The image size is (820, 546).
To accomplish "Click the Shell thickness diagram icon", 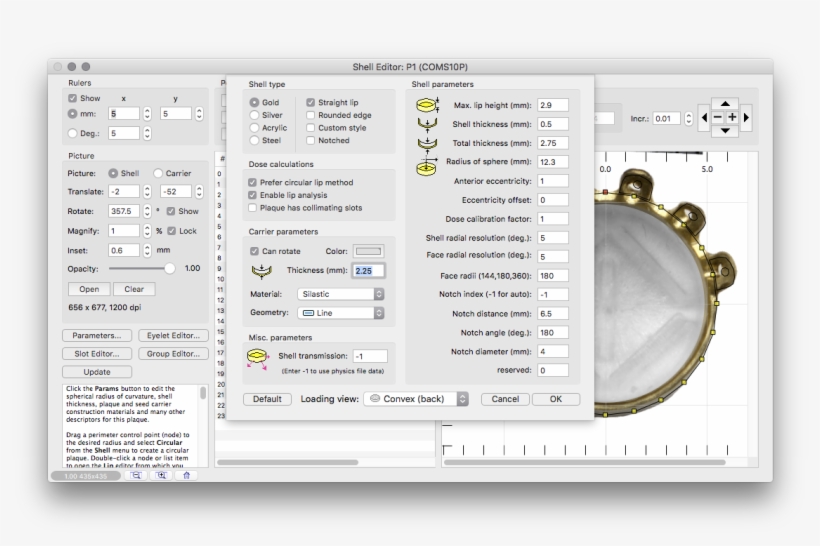I will pyautogui.click(x=427, y=124).
